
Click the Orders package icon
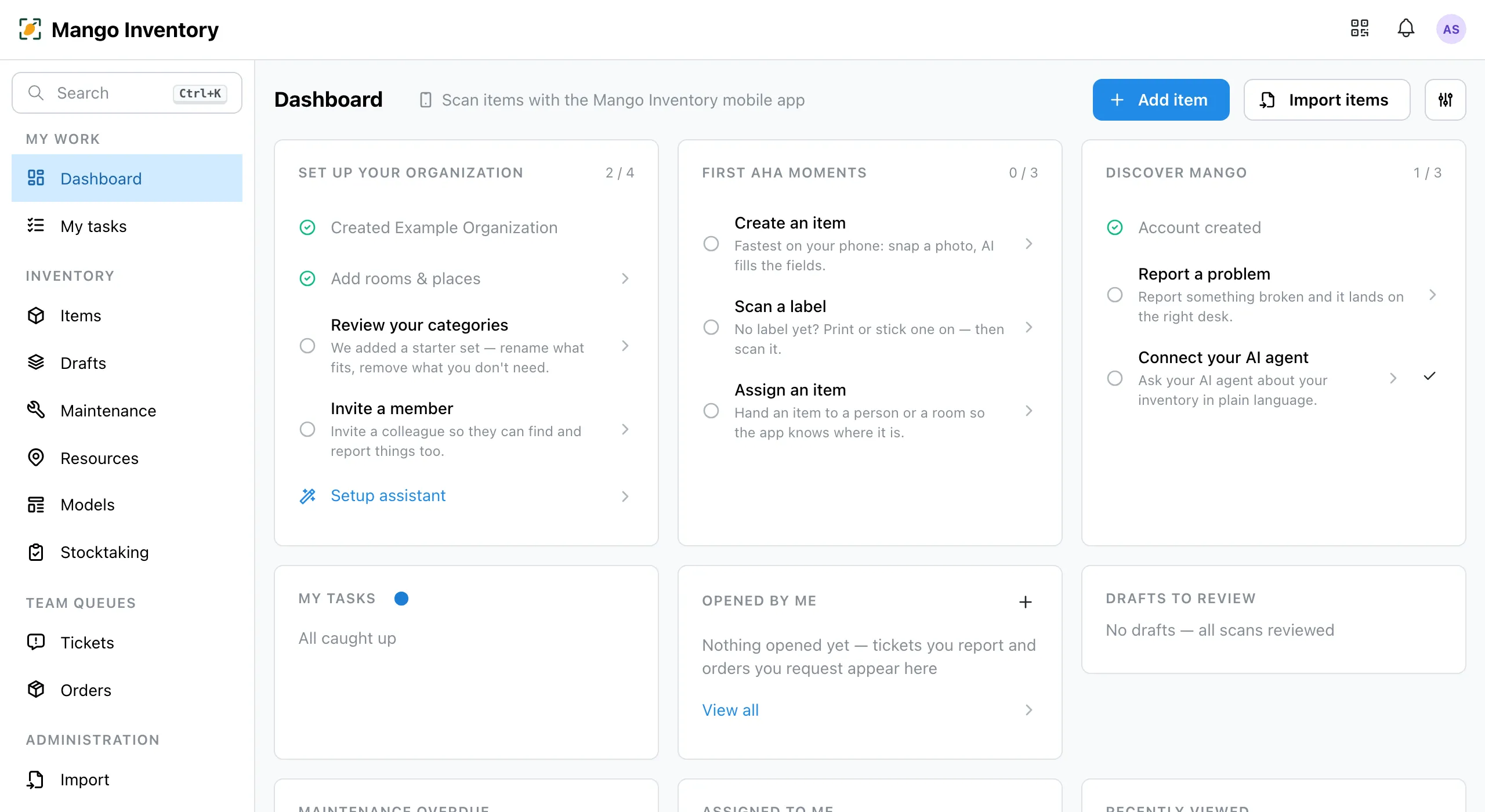36,690
